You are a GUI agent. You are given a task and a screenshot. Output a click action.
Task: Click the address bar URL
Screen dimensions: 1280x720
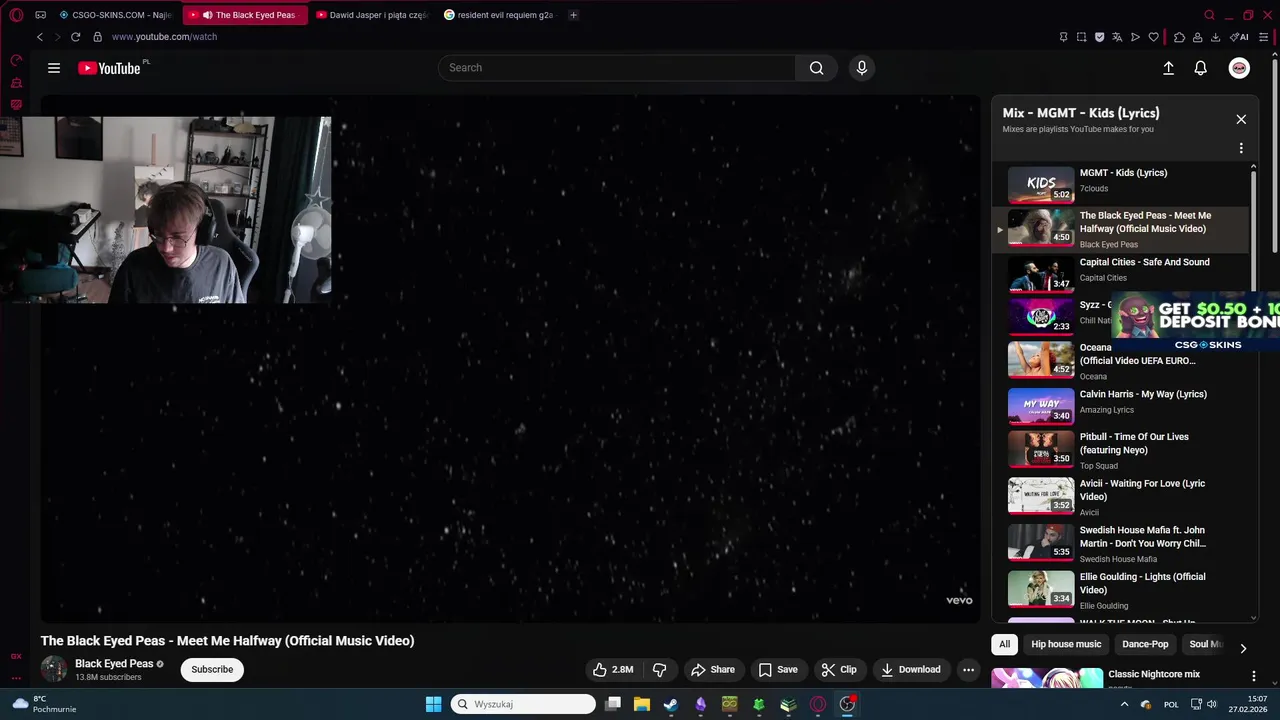tap(164, 37)
